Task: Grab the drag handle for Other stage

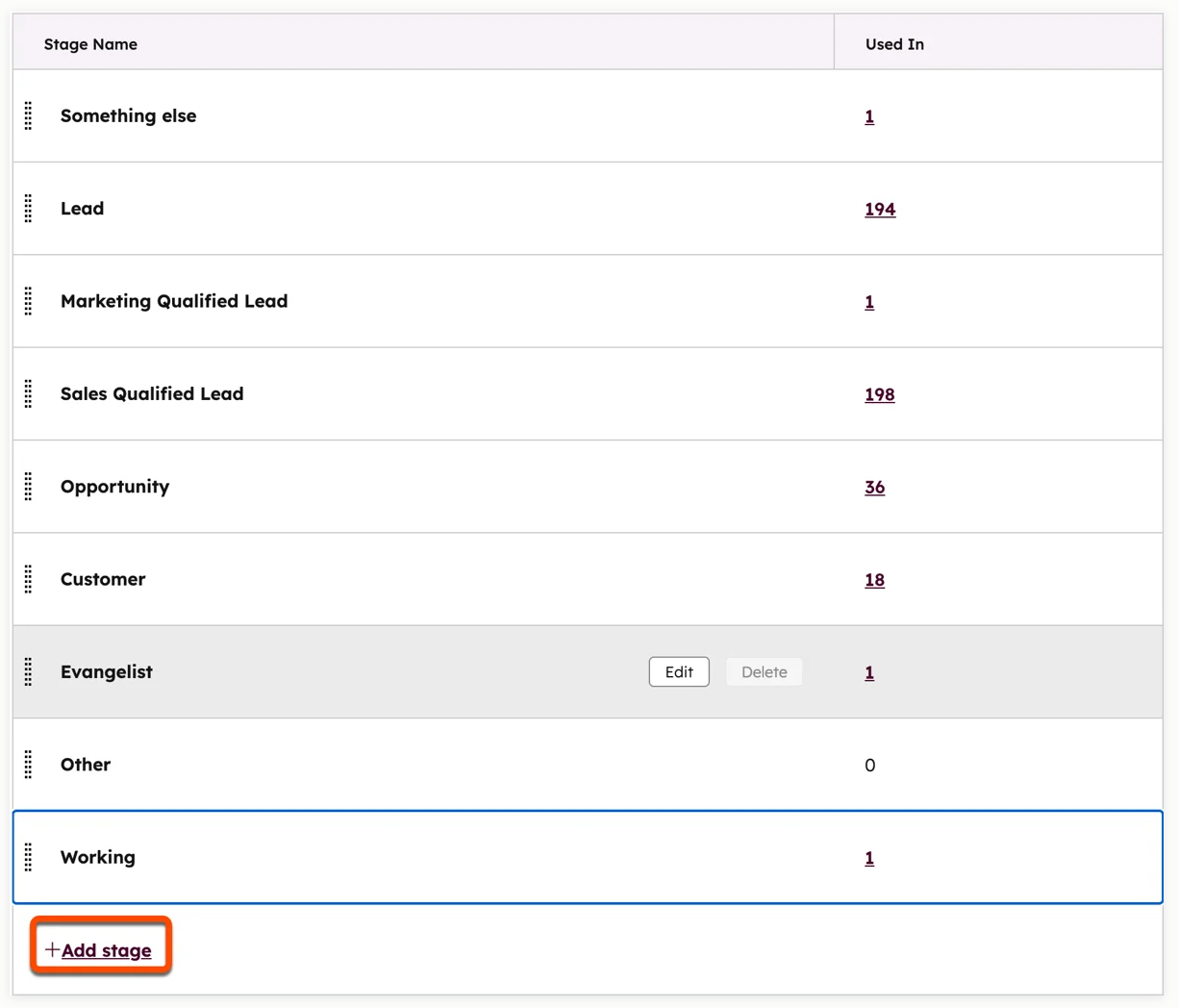Action: [28, 765]
